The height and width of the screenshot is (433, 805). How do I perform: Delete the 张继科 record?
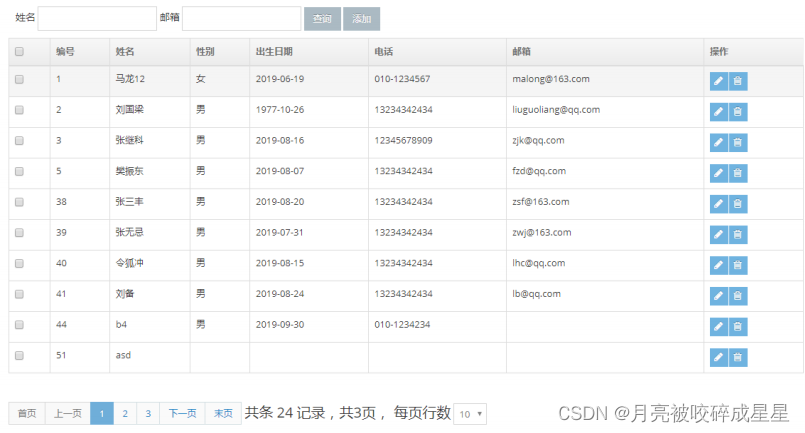pos(738,143)
